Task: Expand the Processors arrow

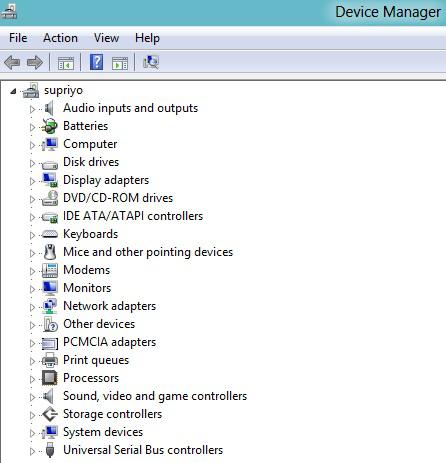Action: (32, 379)
